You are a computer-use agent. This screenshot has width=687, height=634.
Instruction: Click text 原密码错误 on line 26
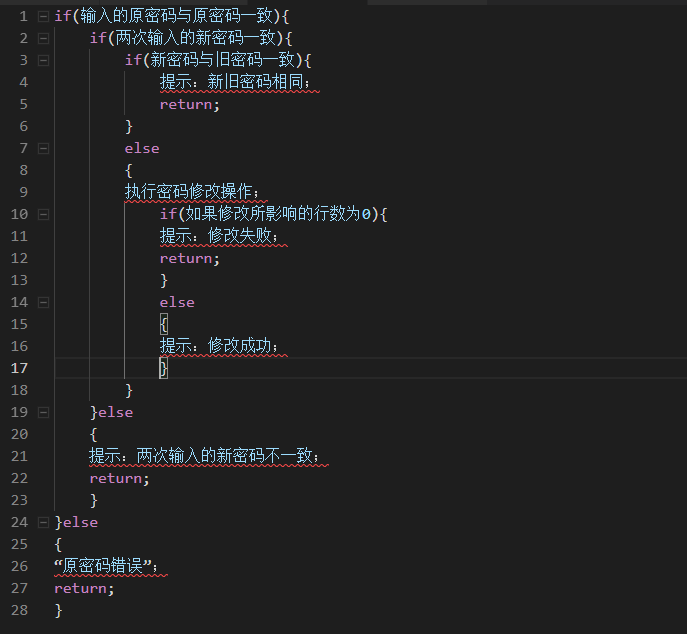[103, 566]
